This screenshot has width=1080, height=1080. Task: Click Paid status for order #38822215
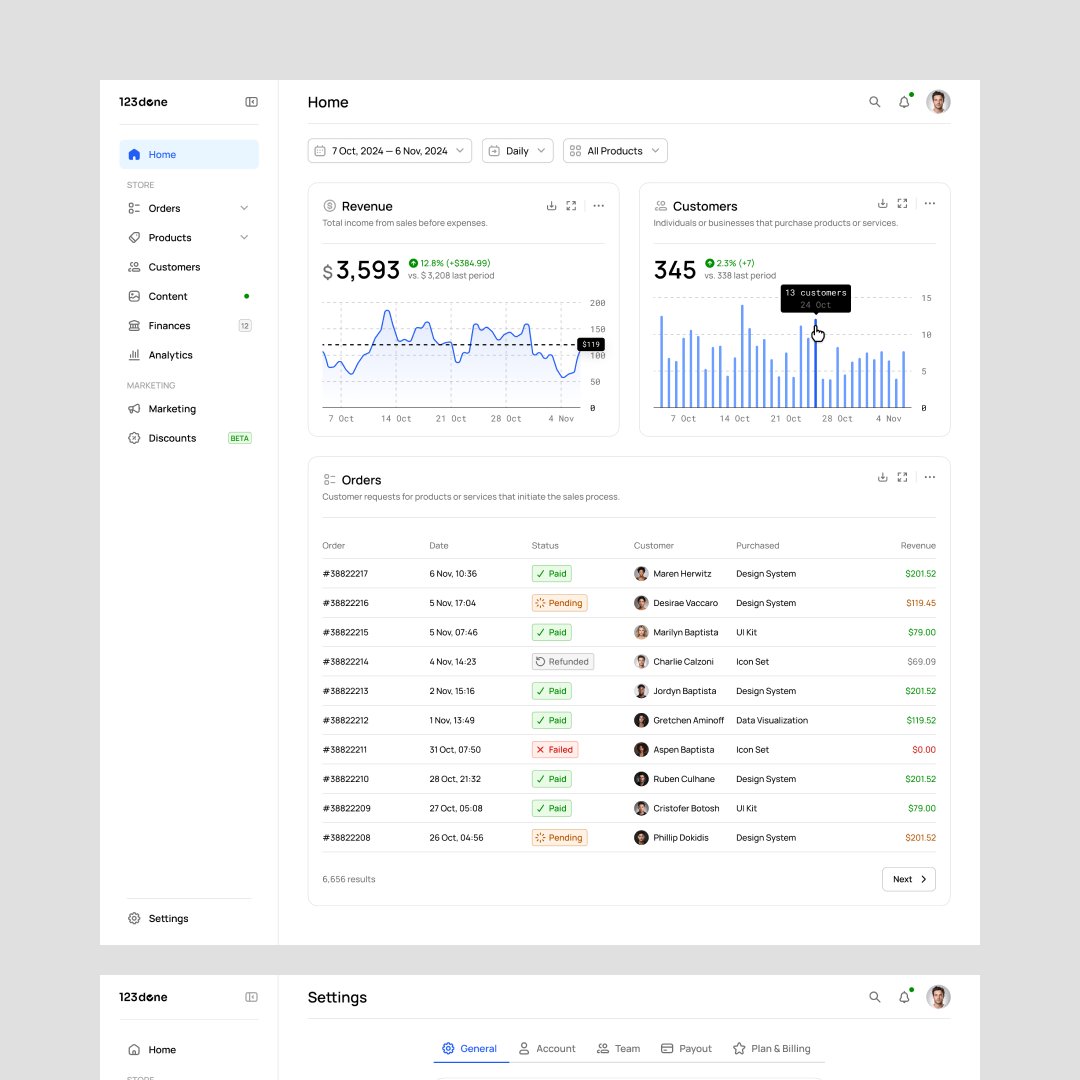[552, 632]
